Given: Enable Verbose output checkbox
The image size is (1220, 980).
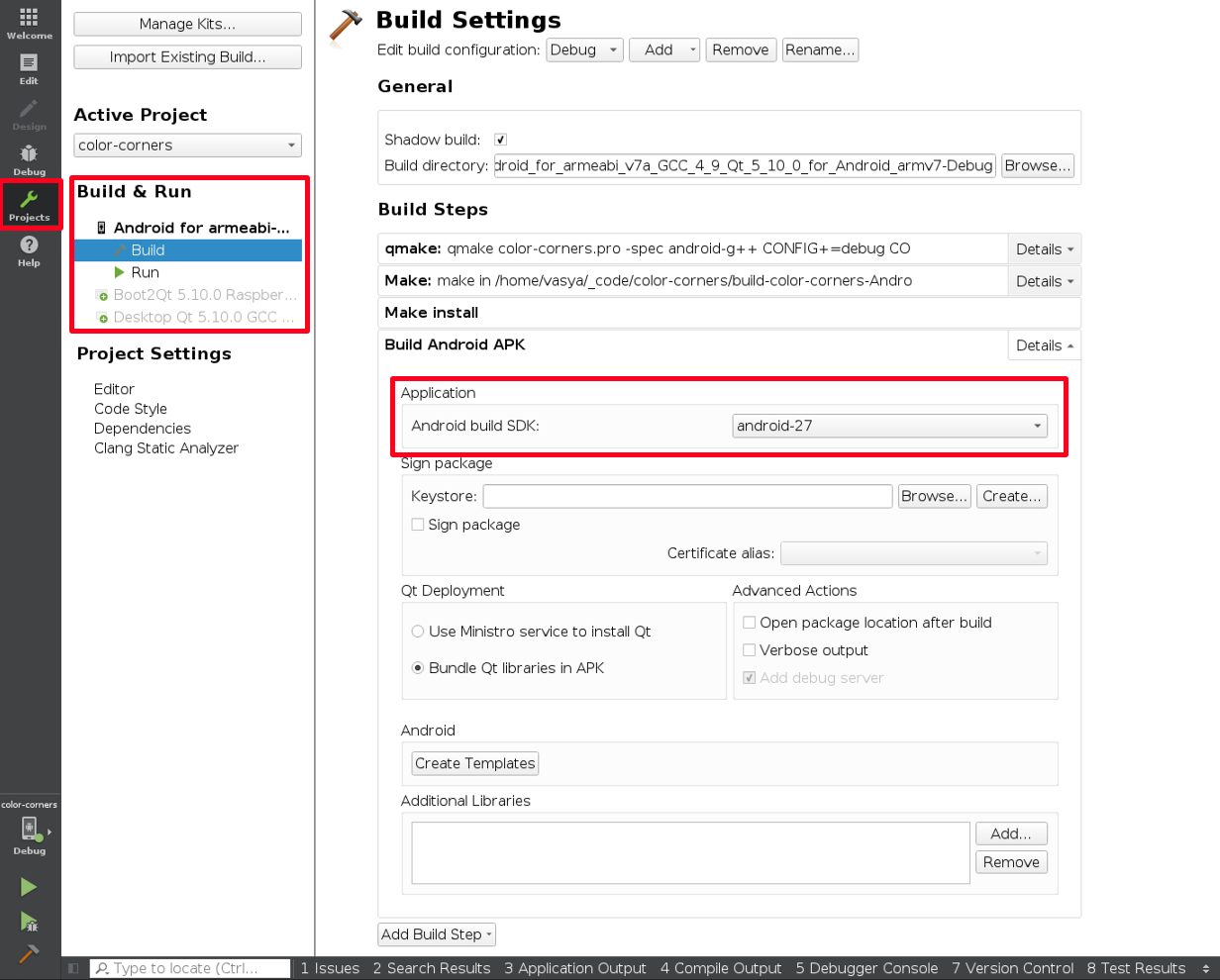Looking at the screenshot, I should tap(750, 650).
